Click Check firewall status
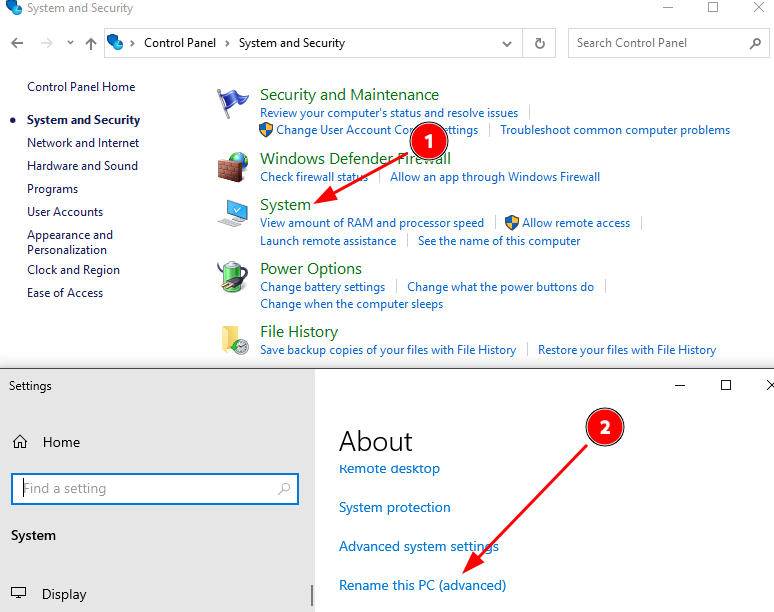The height and width of the screenshot is (612, 774). click(314, 177)
